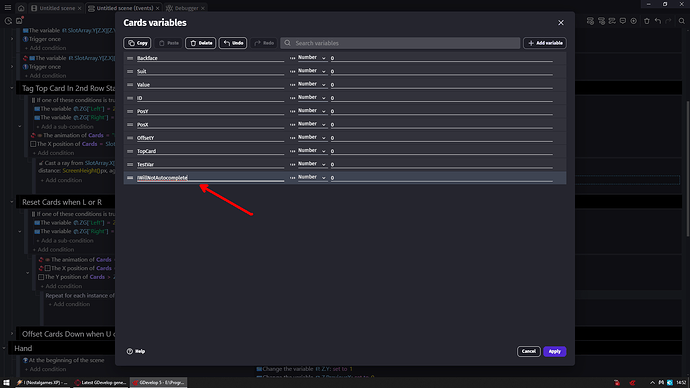The height and width of the screenshot is (388, 690).
Task: Click the circled plus icon in events toolbar
Action: click(x=634, y=21)
